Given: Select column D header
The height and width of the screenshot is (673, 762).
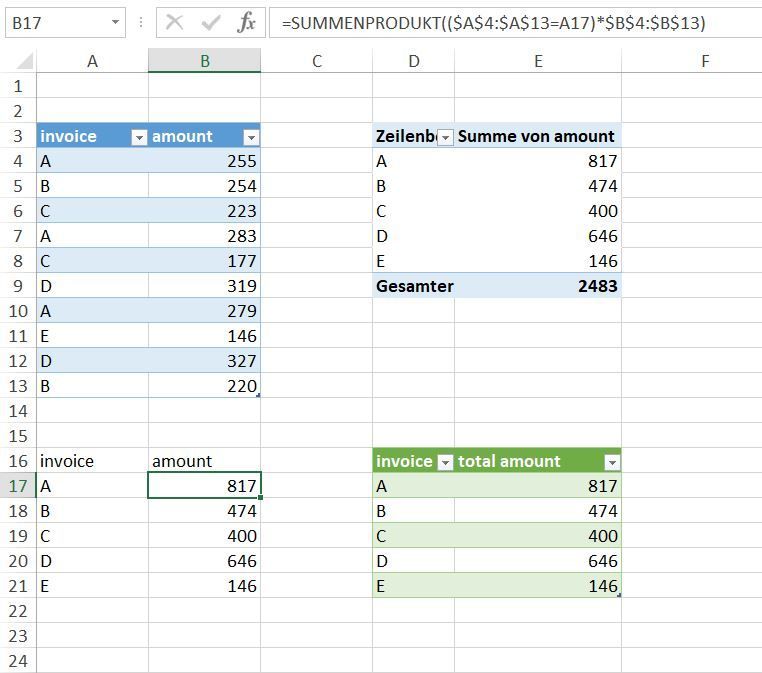Looking at the screenshot, I should 414,61.
